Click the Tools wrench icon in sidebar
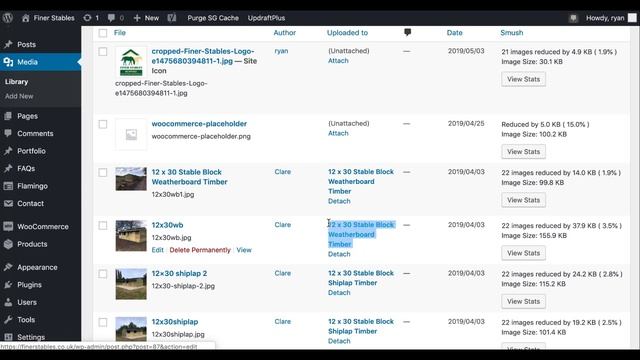This screenshot has width=640, height=360. 8,320
